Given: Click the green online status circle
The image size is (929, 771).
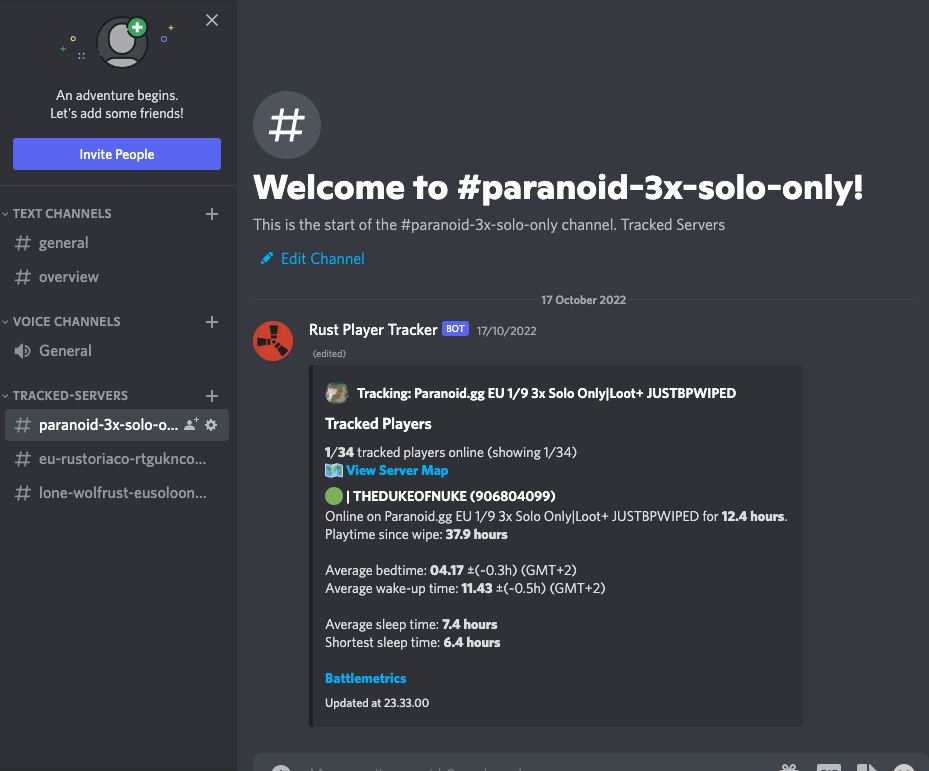Looking at the screenshot, I should click(334, 496).
